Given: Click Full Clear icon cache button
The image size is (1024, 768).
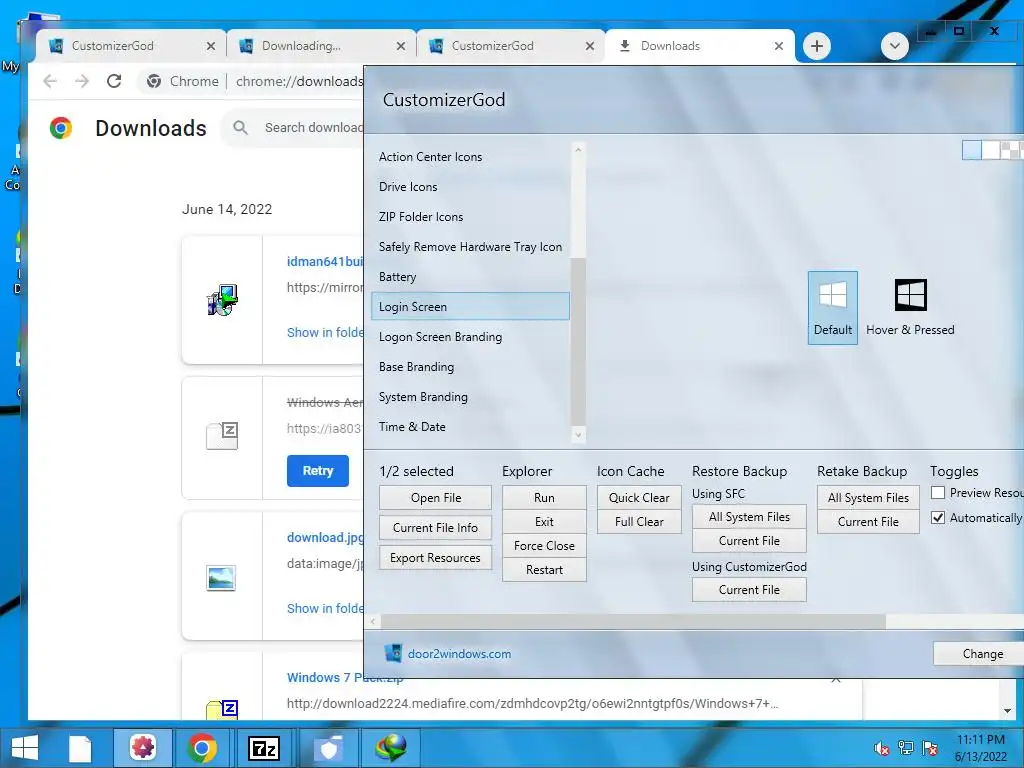Looking at the screenshot, I should [639, 522].
